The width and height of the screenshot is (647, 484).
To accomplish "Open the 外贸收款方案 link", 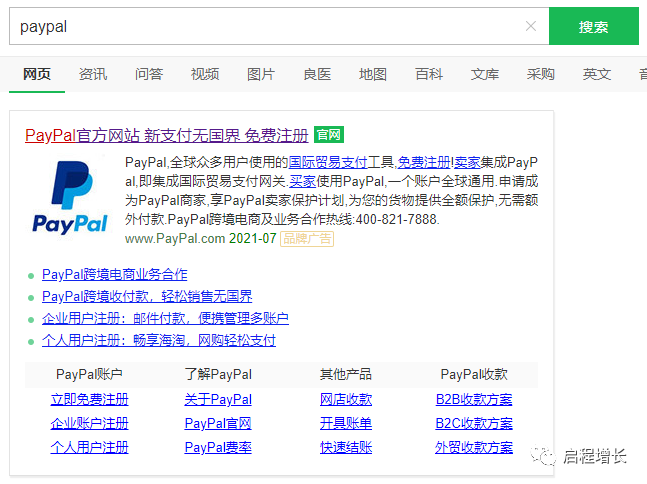I will pos(474,447).
